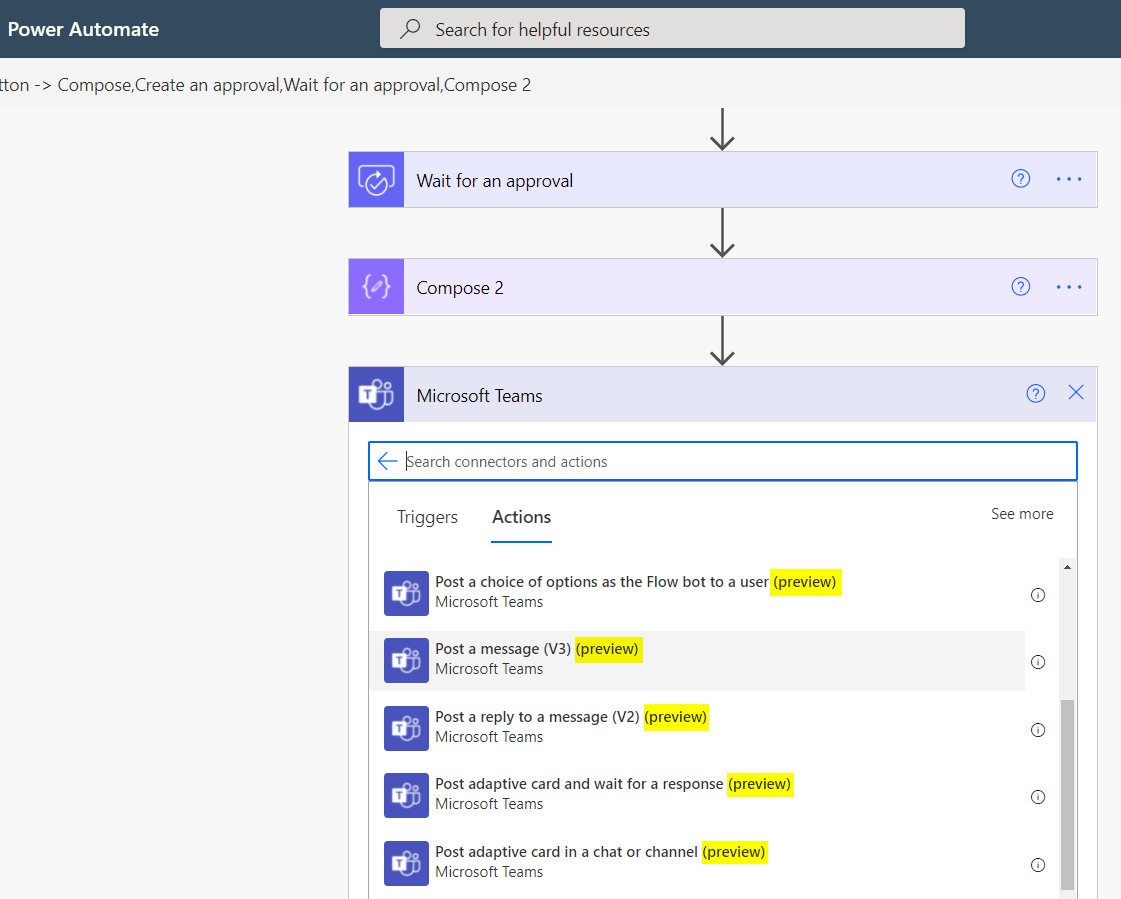Viewport: 1121px width, 899px height.
Task: Pick Post a reply to a message (V2)
Action: [697, 728]
